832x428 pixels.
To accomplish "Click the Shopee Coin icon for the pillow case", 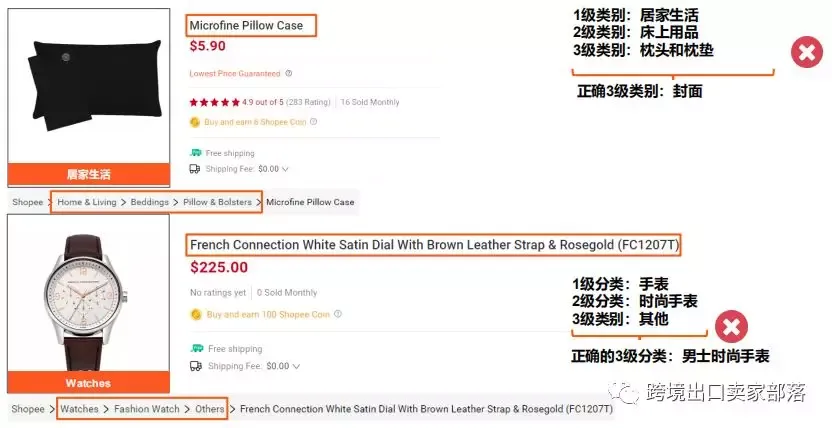I will 195,122.
